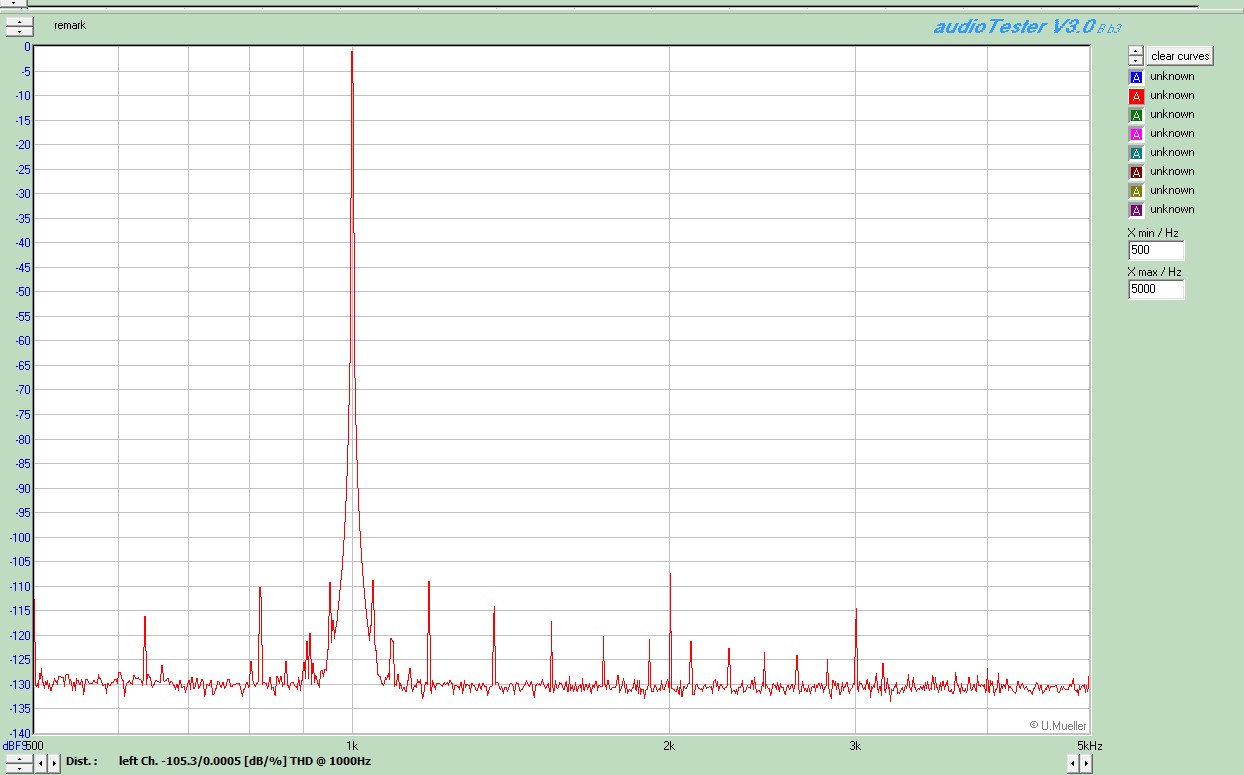1244x775 pixels.
Task: Click up arrow beside clear curves
Action: point(1136,51)
